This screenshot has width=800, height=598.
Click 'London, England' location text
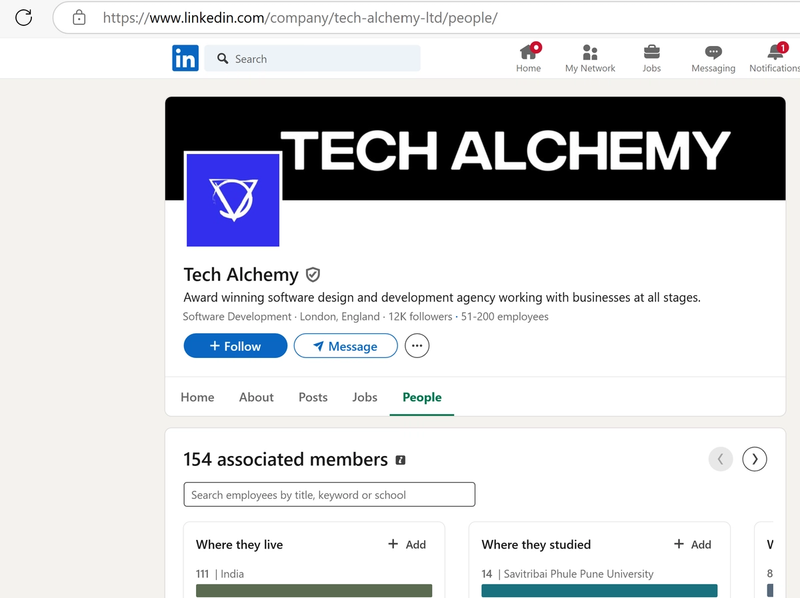point(340,316)
